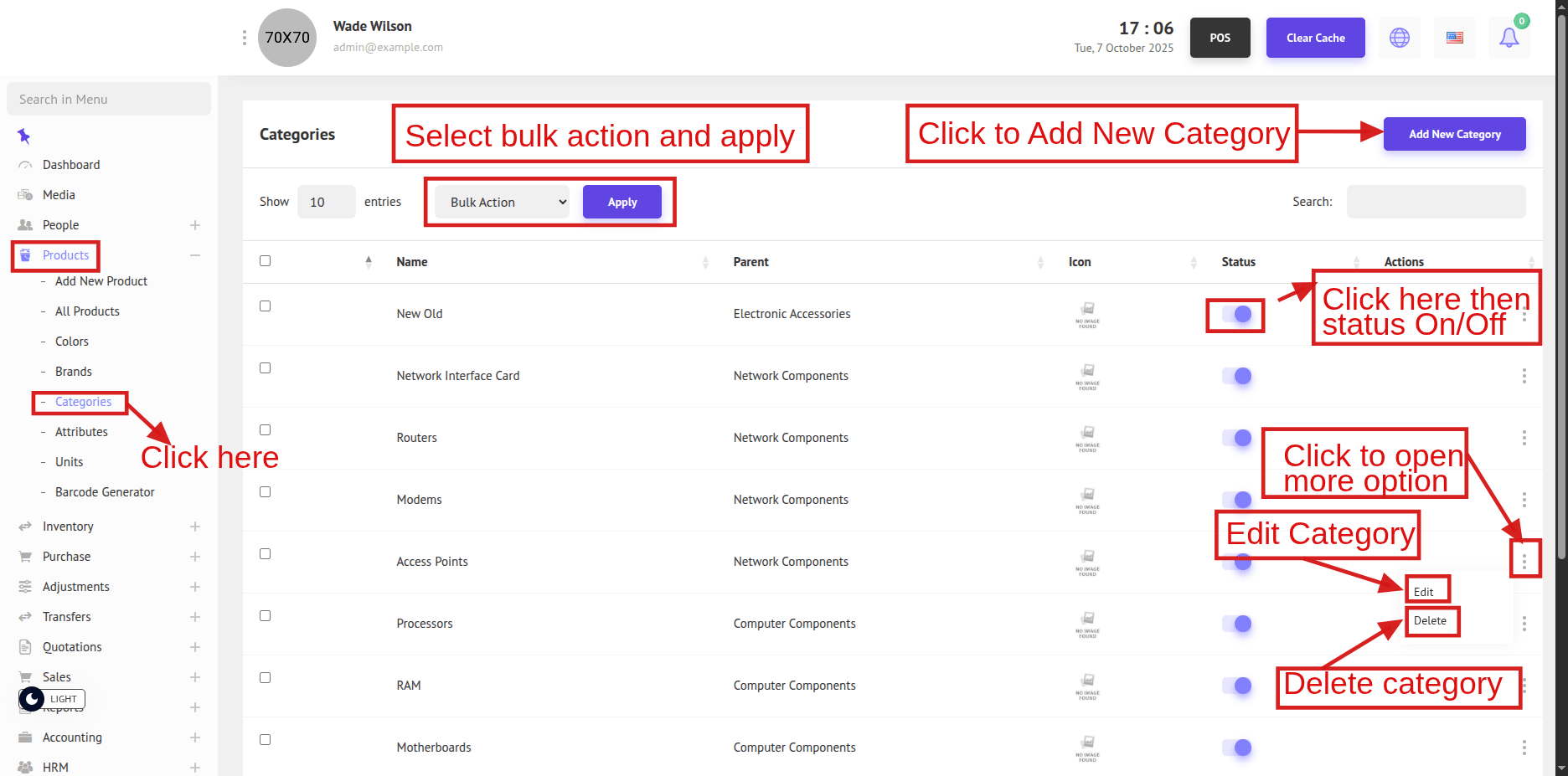Click the three-dot menu beside user avatar
1568x776 pixels.
click(244, 38)
